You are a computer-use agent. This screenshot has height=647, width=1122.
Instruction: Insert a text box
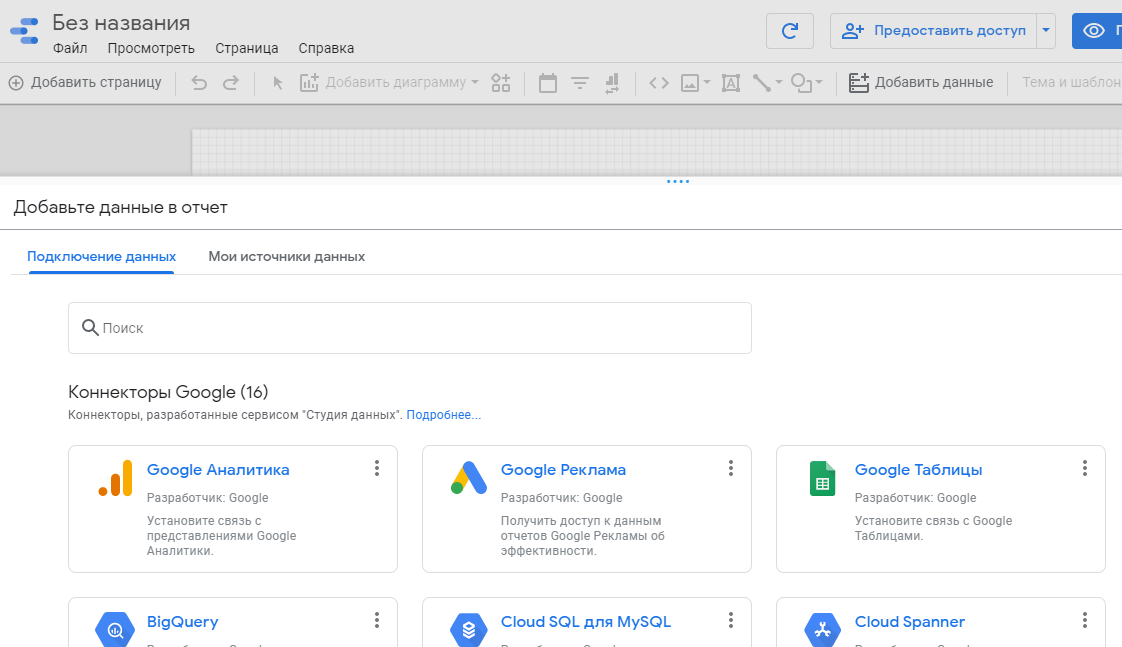[731, 83]
